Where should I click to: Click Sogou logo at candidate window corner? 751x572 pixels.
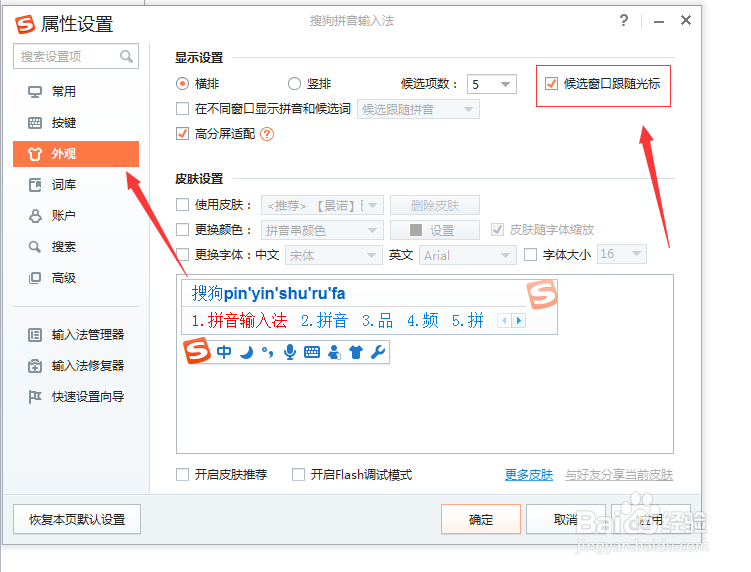click(542, 294)
